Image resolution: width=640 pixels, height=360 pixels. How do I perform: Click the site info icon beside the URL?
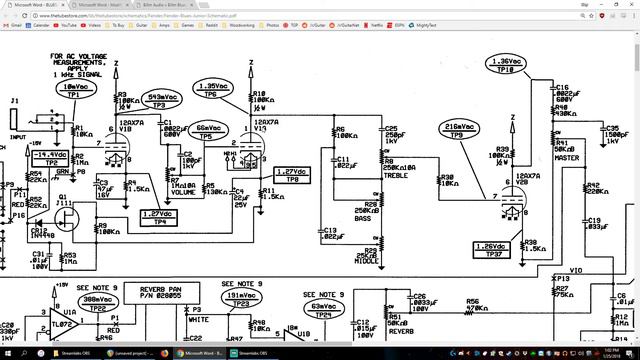(x=36, y=16)
